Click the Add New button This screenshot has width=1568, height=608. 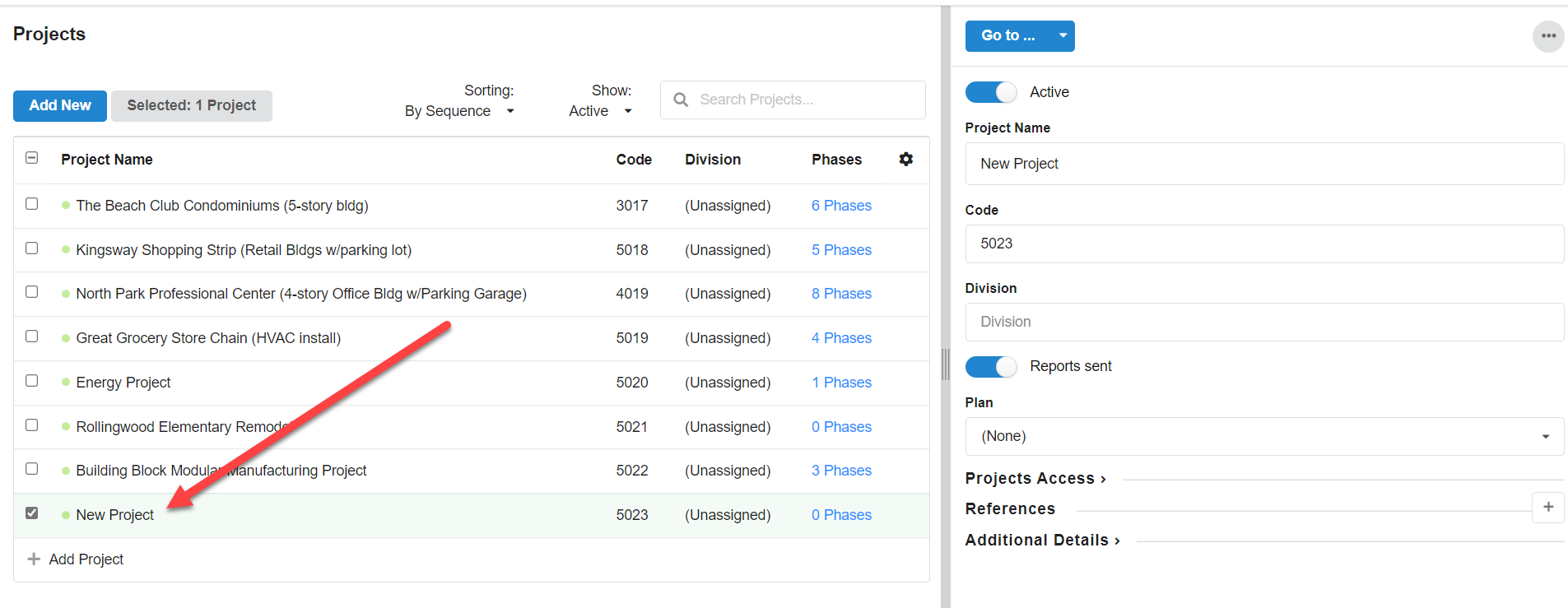click(x=60, y=105)
